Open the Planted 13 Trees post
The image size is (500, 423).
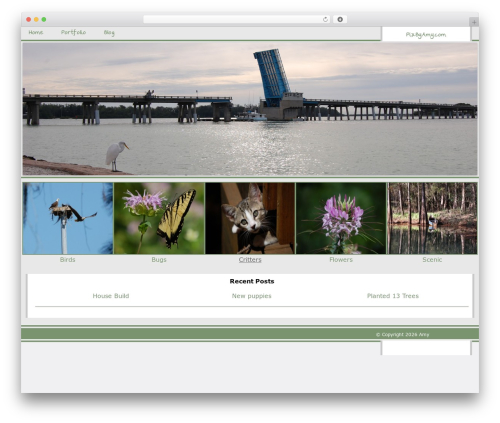point(393,296)
